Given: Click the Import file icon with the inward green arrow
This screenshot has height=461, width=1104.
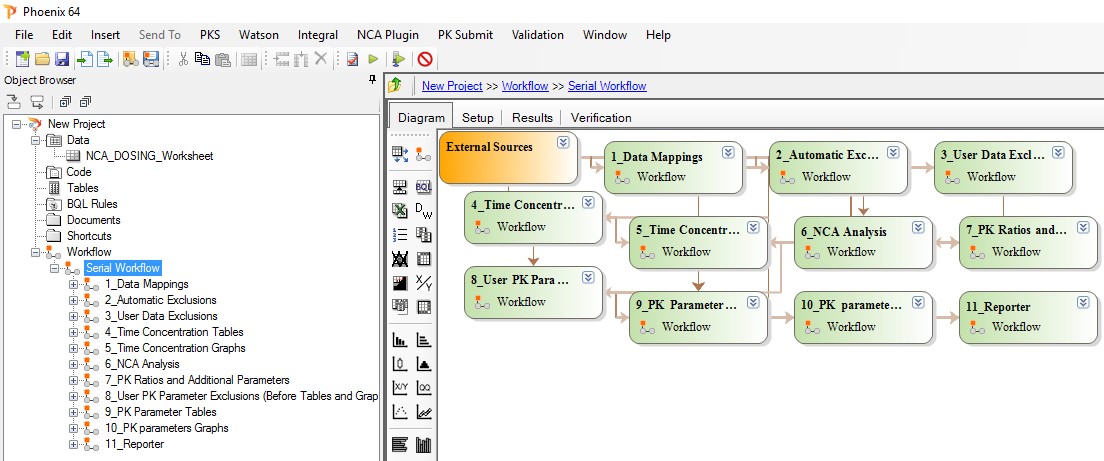Looking at the screenshot, I should [85, 59].
